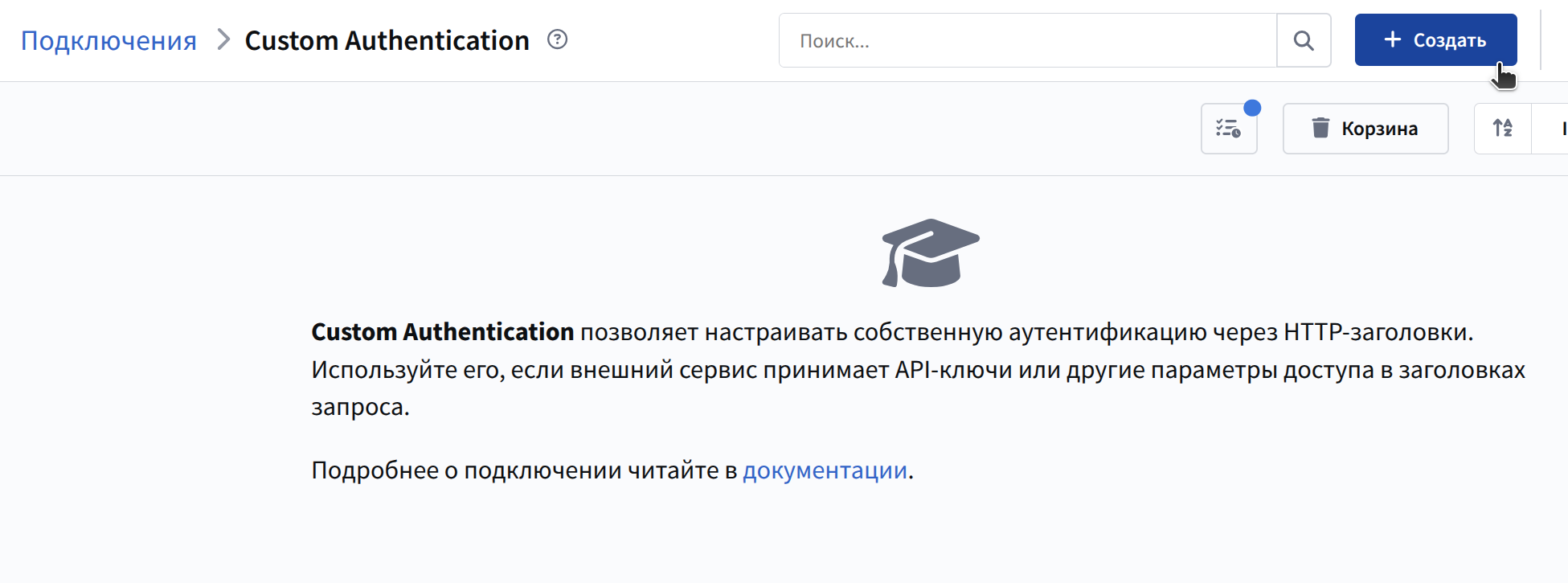The width and height of the screenshot is (1568, 583).
Task: Expand the sort field selector beside A-Z icon
Action: pyautogui.click(x=1553, y=129)
